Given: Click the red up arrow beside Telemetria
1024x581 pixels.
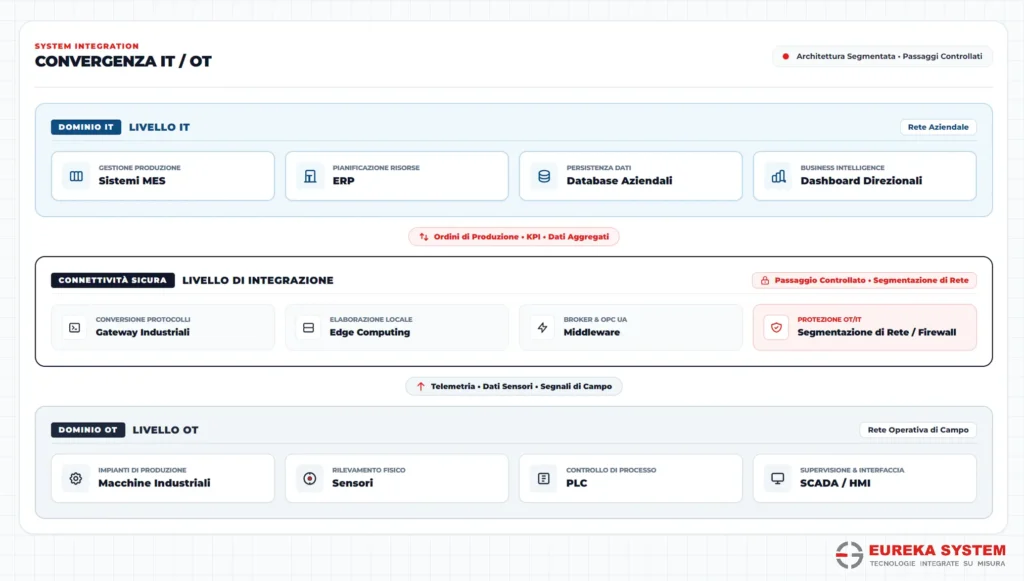Looking at the screenshot, I should click(421, 386).
